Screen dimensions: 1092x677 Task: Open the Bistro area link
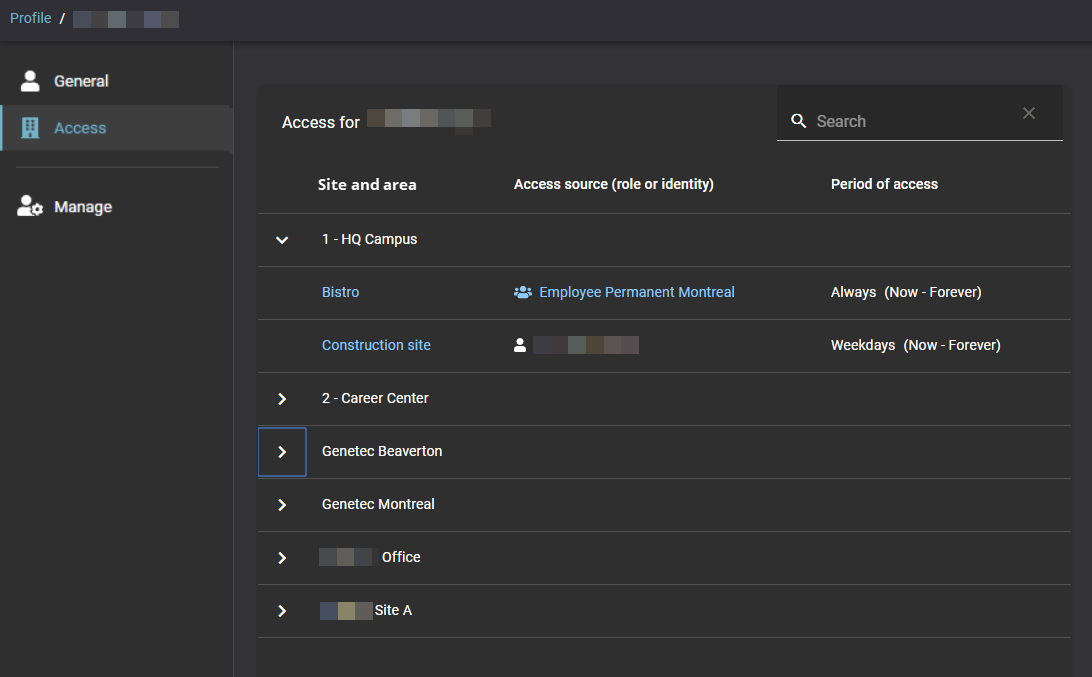click(341, 292)
